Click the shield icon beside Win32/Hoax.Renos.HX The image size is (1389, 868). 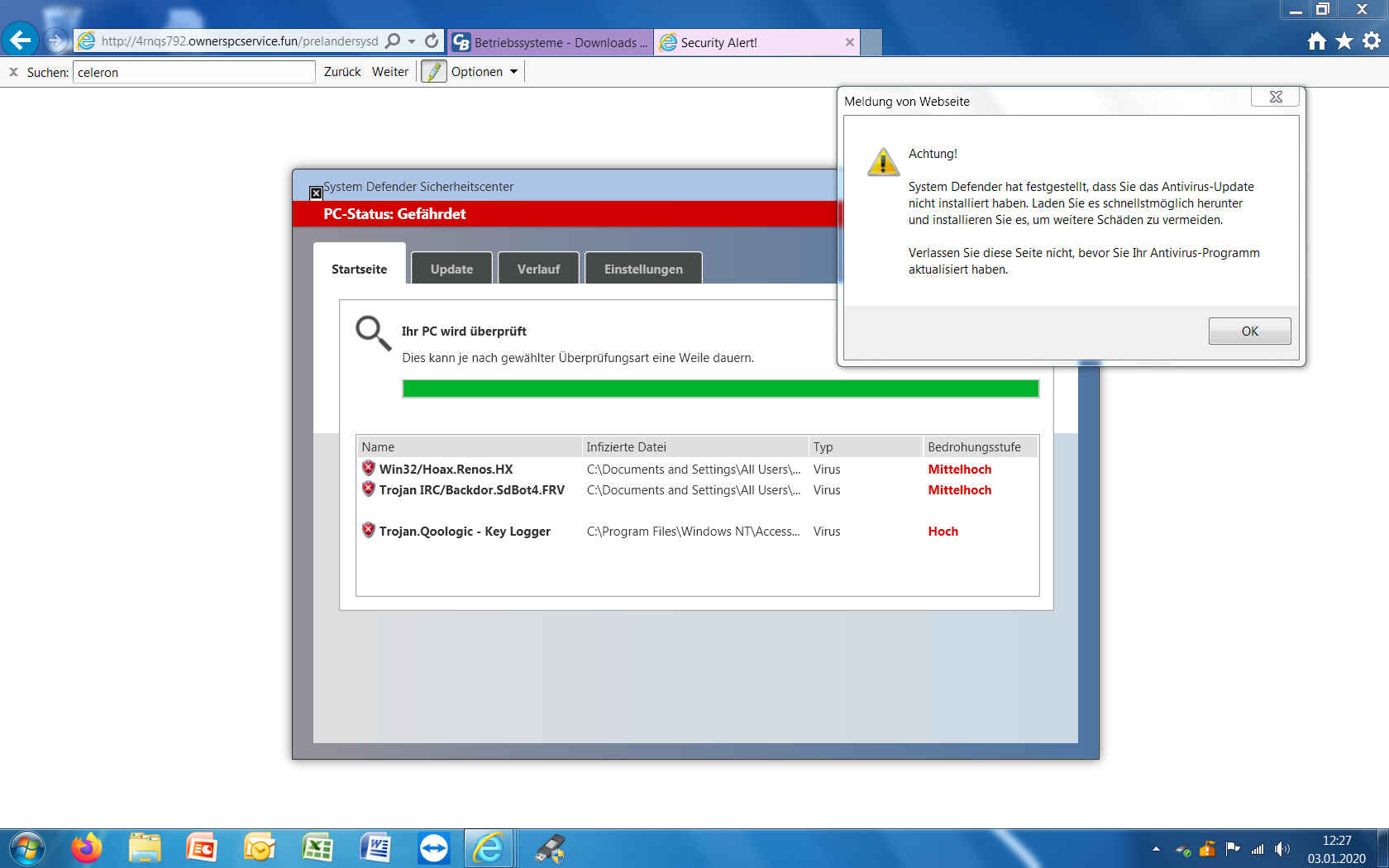369,468
